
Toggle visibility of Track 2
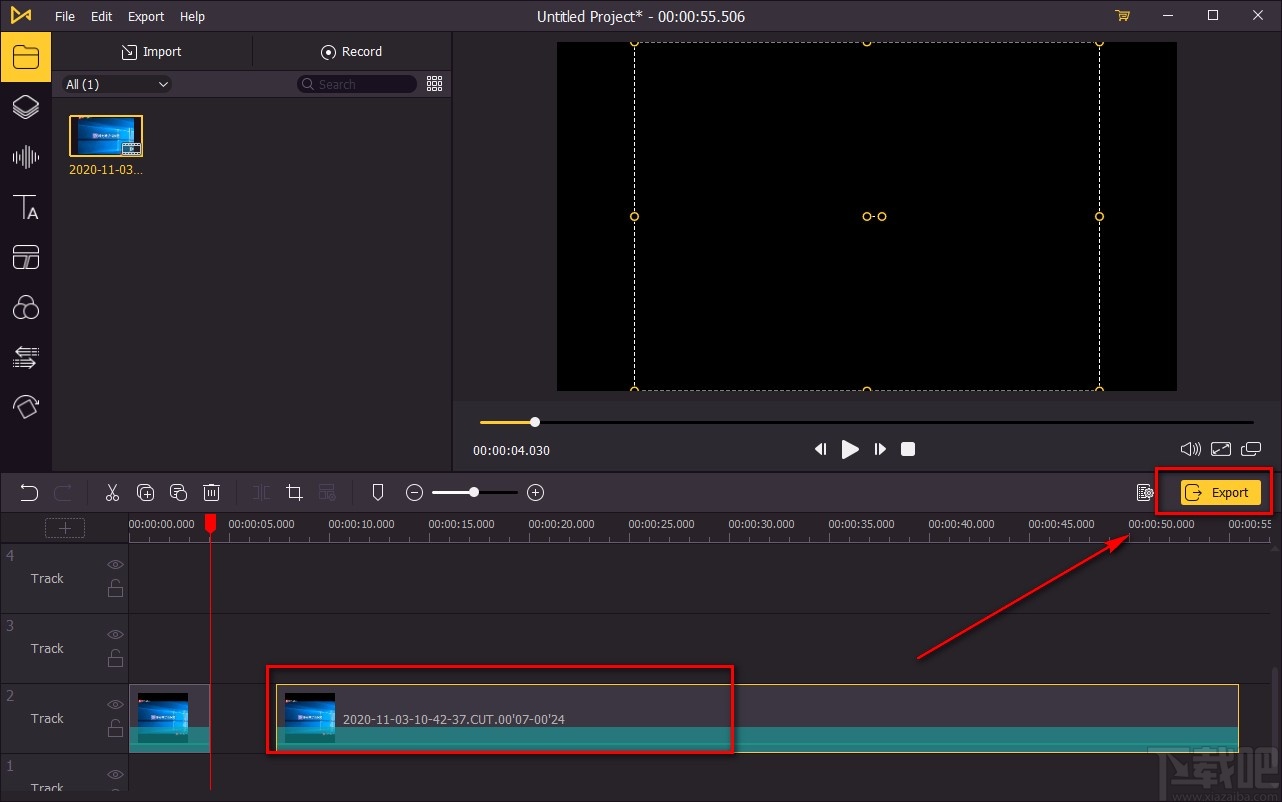click(x=115, y=705)
